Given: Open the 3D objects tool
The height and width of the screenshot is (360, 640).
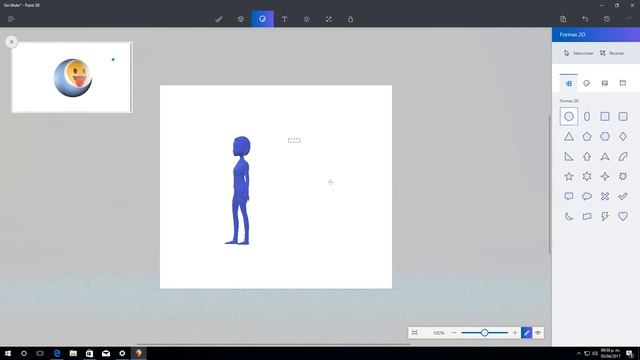Looking at the screenshot, I should [241, 19].
